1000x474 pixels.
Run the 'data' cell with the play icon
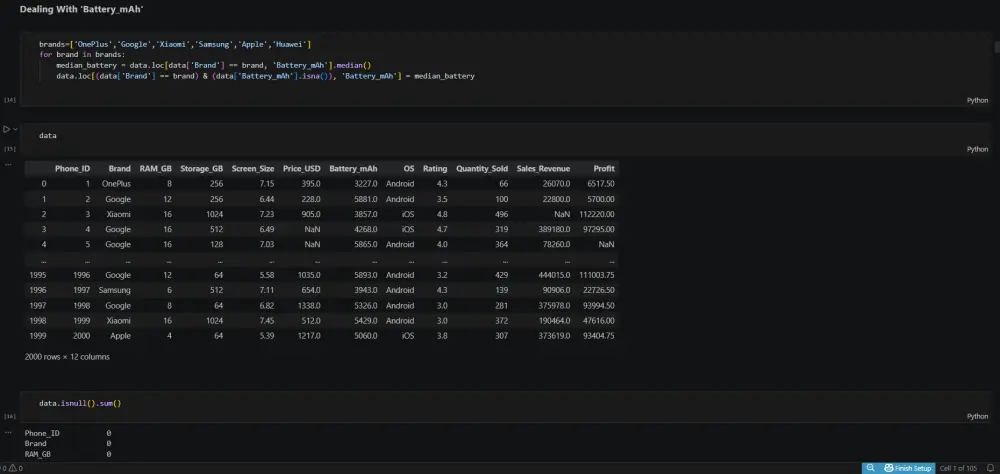pyautogui.click(x=6, y=129)
